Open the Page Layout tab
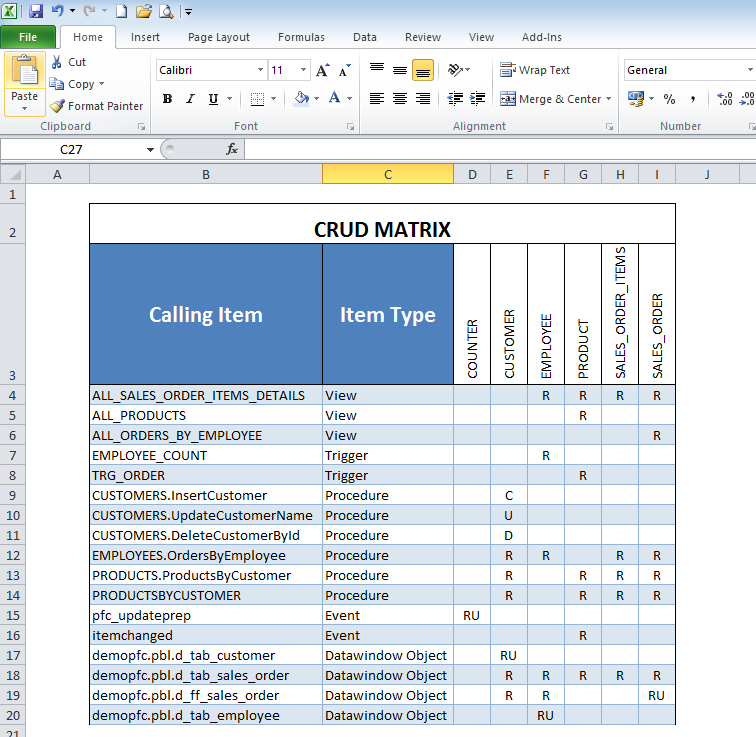This screenshot has width=756, height=737. pos(219,37)
